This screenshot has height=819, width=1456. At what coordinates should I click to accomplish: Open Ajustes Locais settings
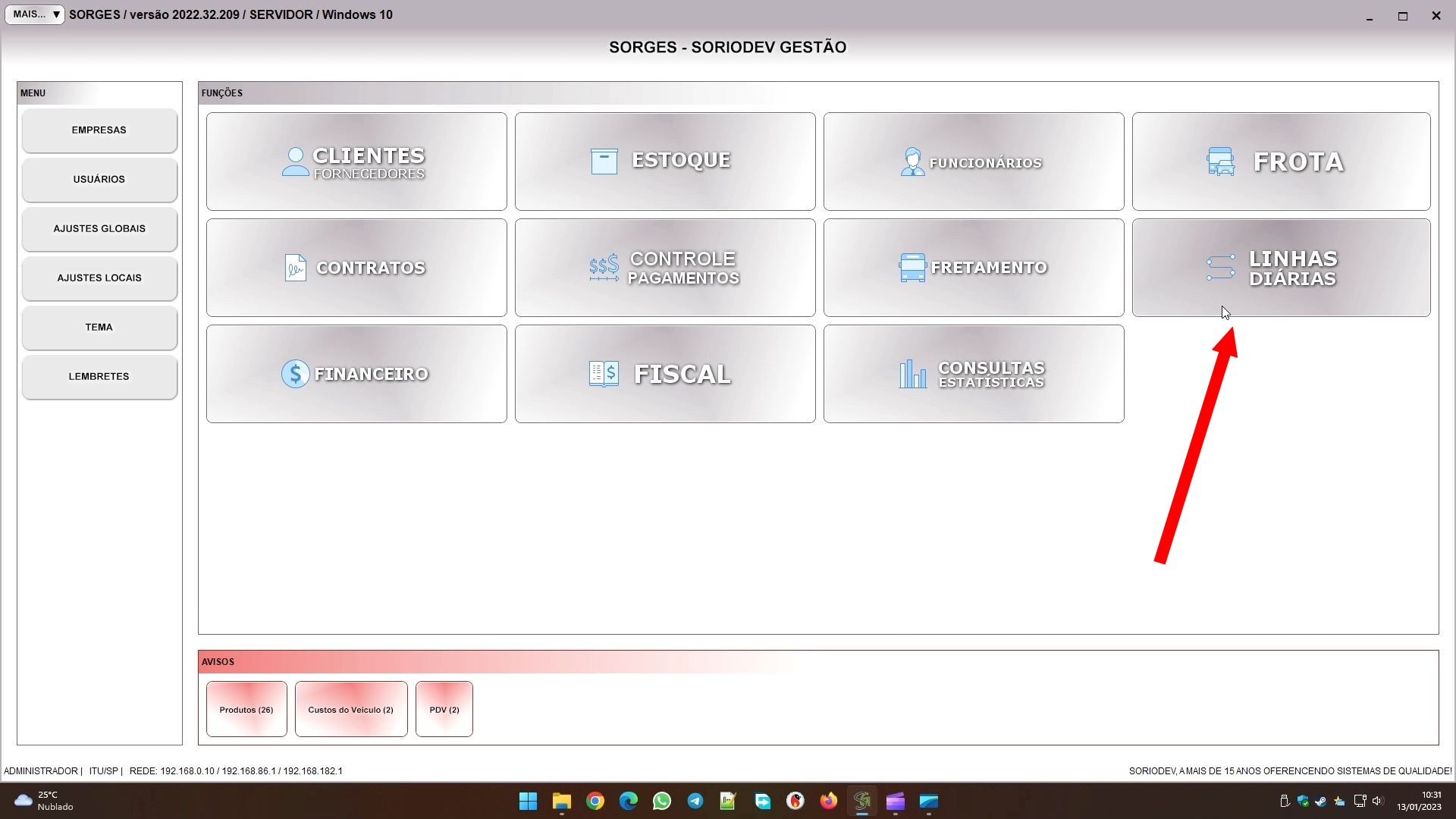click(99, 278)
